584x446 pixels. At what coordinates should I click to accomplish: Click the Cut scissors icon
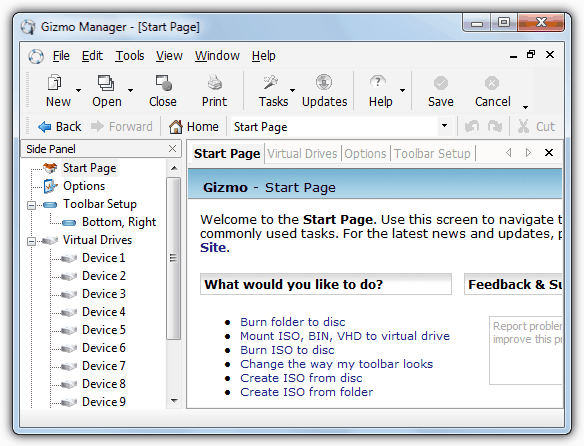(523, 127)
